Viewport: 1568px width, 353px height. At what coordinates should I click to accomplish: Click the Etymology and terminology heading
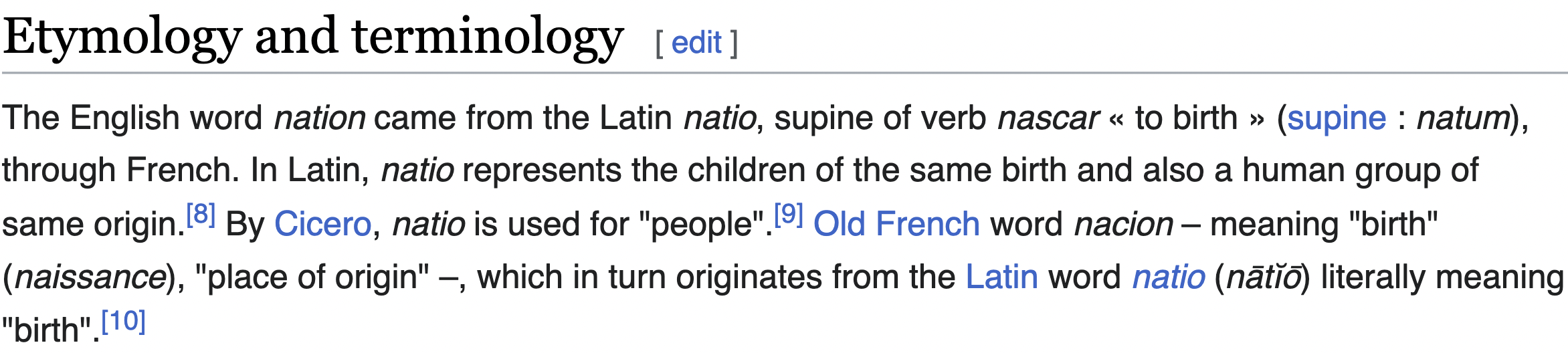[x=313, y=37]
